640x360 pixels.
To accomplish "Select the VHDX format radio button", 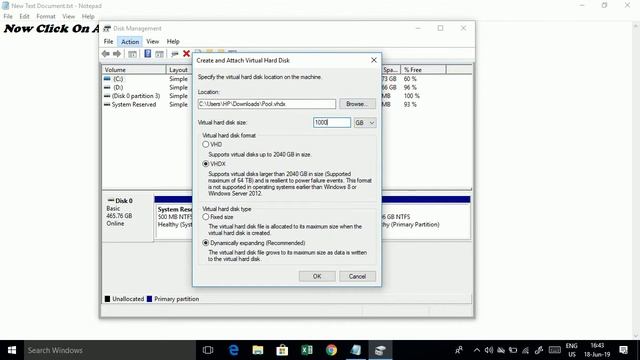I will coord(206,164).
